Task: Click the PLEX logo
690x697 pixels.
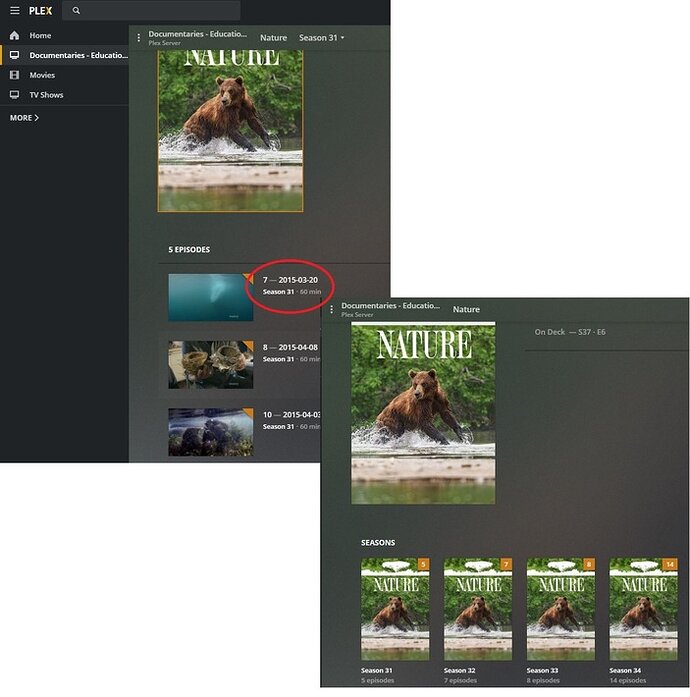Action: tap(40, 11)
